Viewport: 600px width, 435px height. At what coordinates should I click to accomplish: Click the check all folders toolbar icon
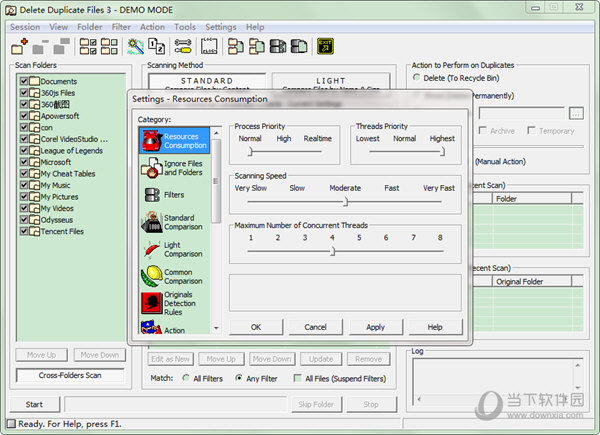(88, 46)
